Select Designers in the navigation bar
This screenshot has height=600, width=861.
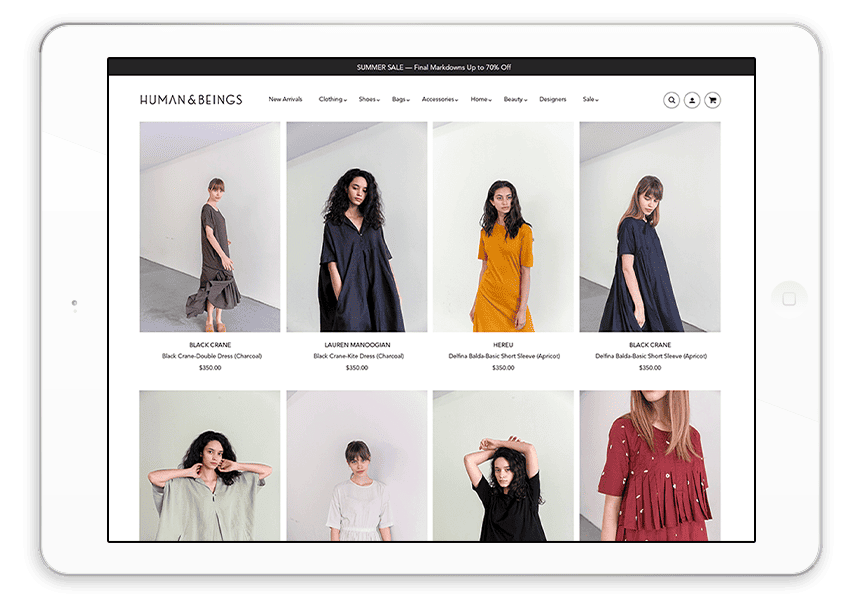pyautogui.click(x=552, y=100)
